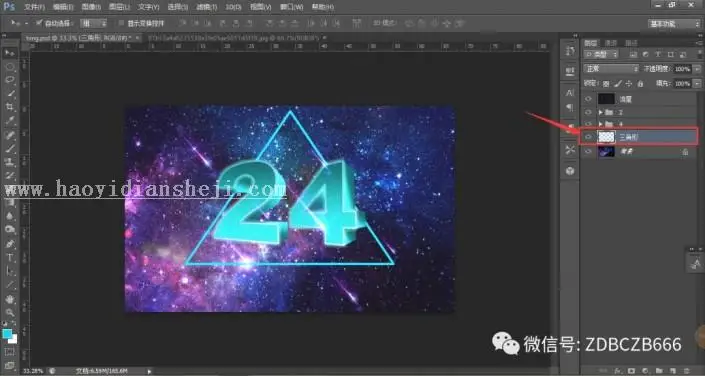Image resolution: width=705 pixels, height=376 pixels.
Task: Open the 3D panel cube icon
Action: tap(570, 171)
